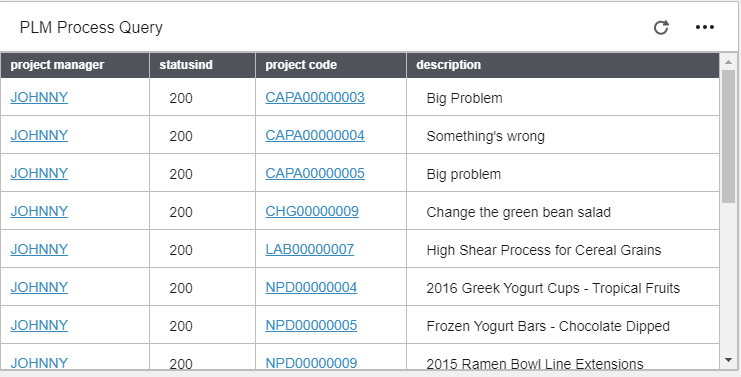Image resolution: width=741 pixels, height=377 pixels.
Task: Sort by project manager column header
Action: tap(75, 65)
